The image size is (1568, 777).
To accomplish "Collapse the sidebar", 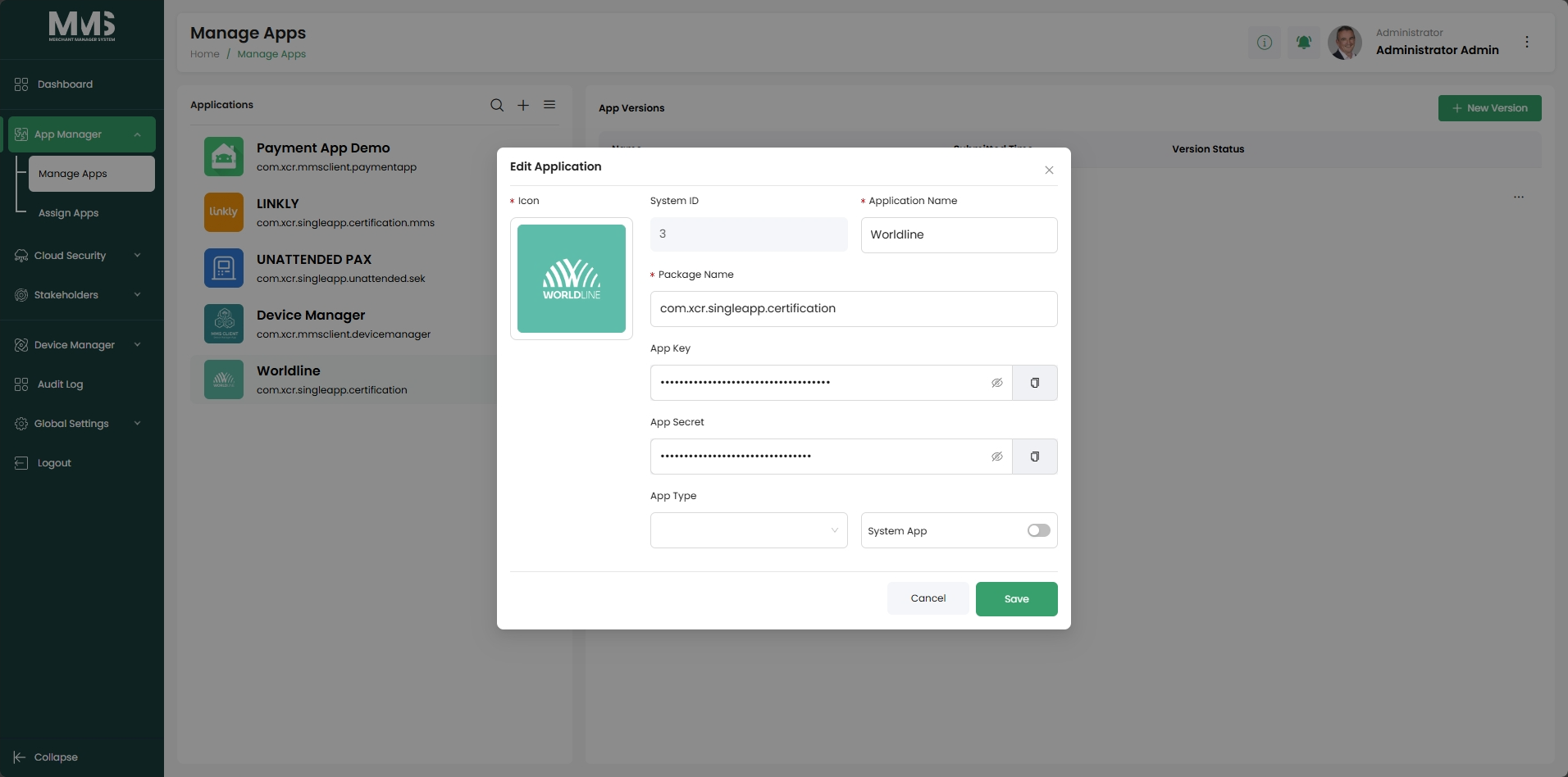I will (x=47, y=757).
